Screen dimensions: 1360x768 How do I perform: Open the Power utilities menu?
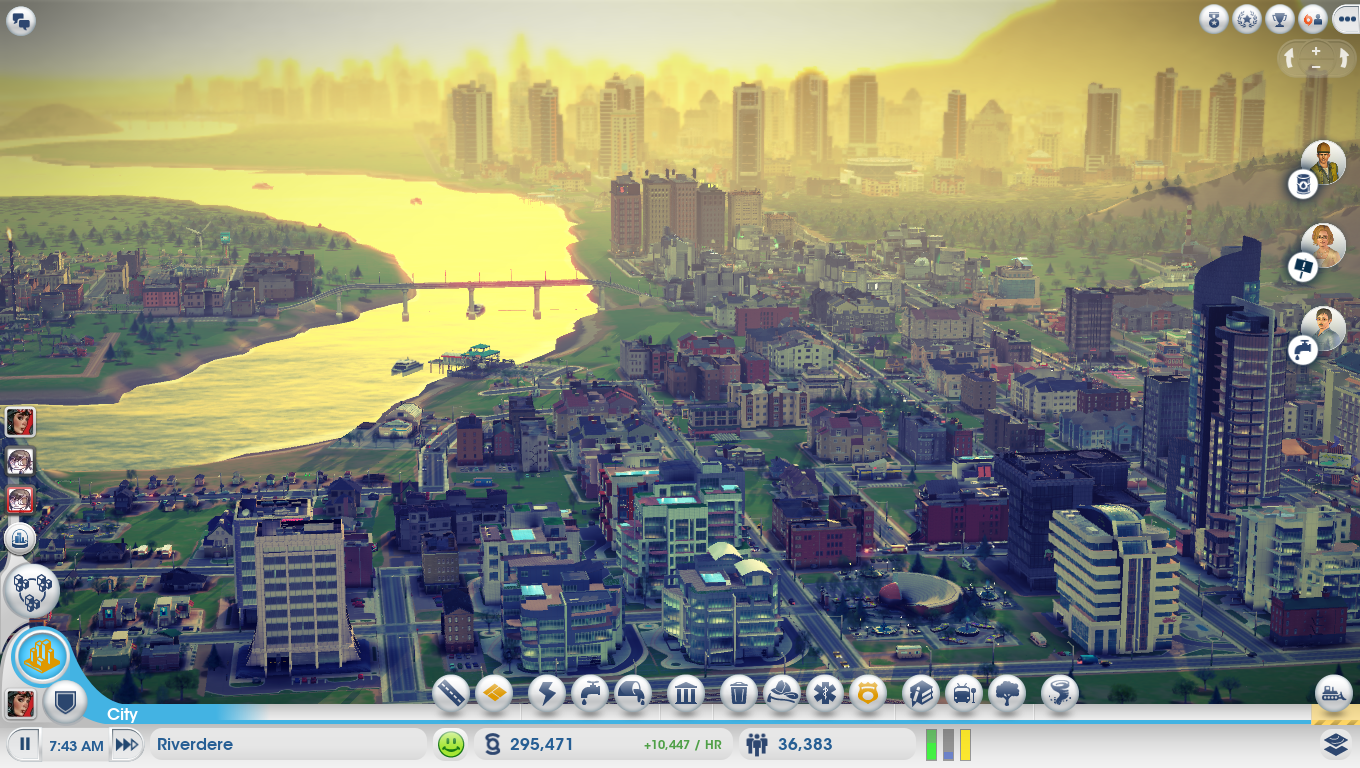(x=547, y=692)
